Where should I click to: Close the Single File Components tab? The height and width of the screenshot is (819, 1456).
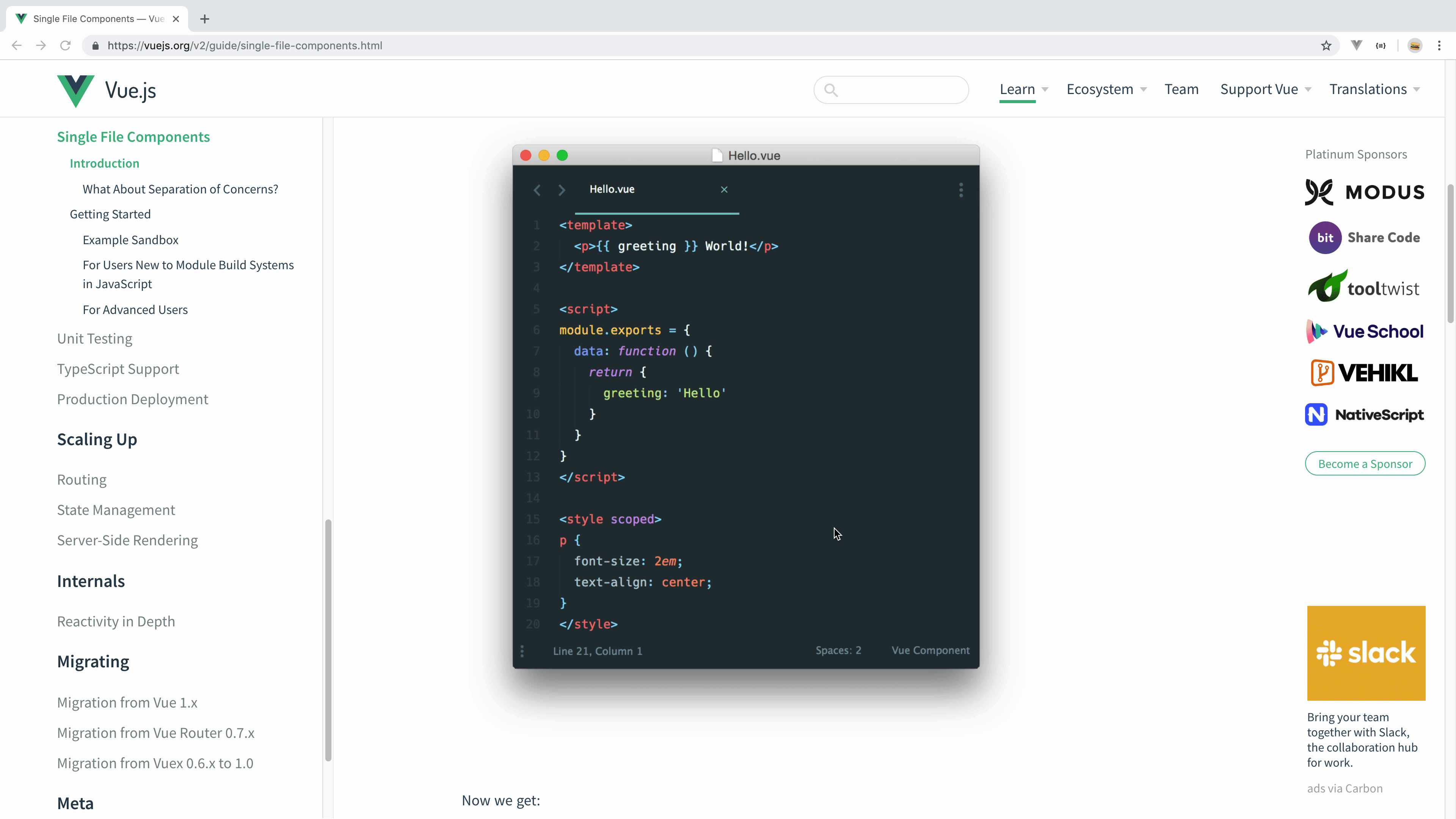pyautogui.click(x=176, y=19)
